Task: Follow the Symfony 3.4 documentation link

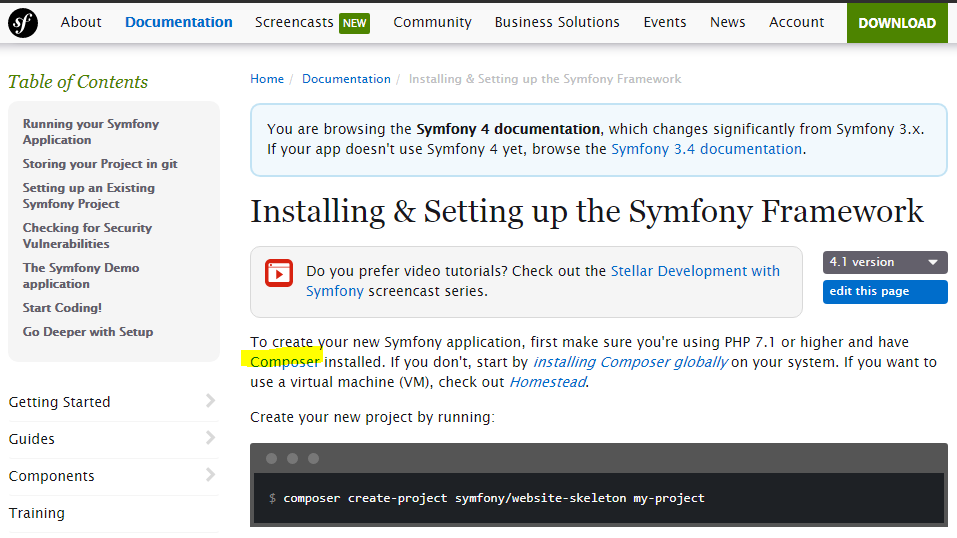Action: 706,149
